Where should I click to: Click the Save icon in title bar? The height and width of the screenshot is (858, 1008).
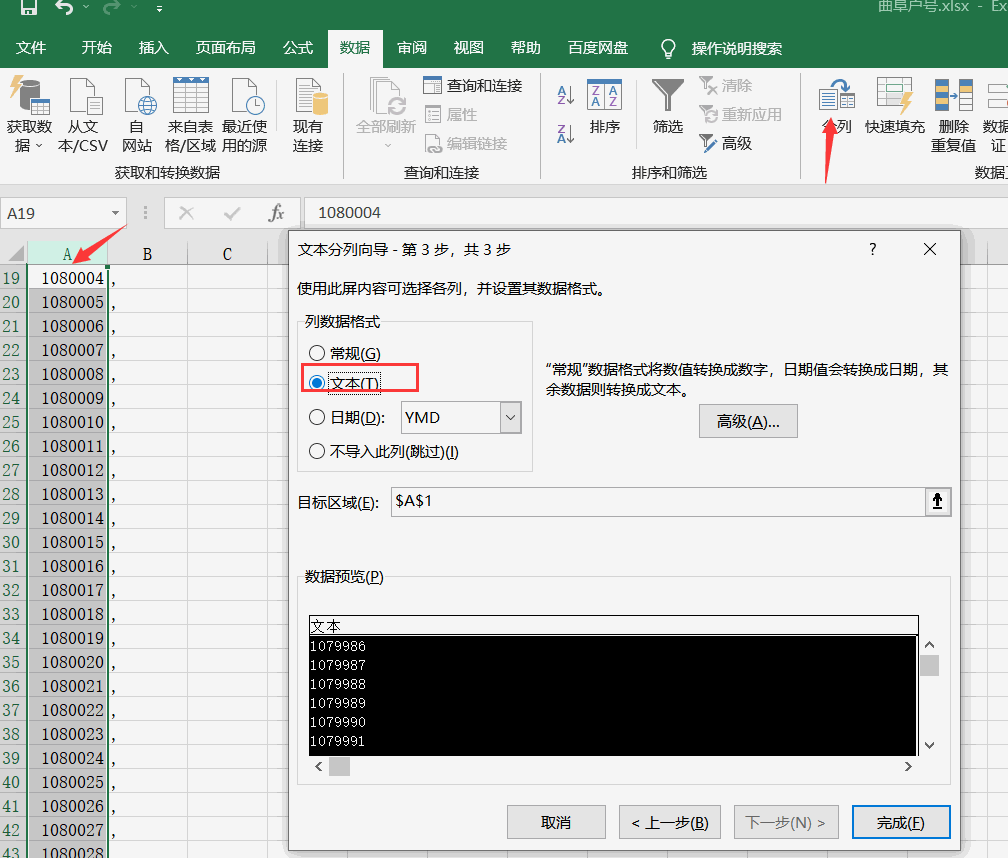(x=29, y=8)
